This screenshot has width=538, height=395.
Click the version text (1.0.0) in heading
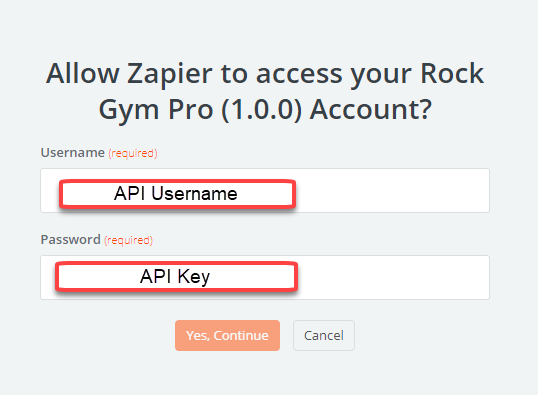pos(261,110)
